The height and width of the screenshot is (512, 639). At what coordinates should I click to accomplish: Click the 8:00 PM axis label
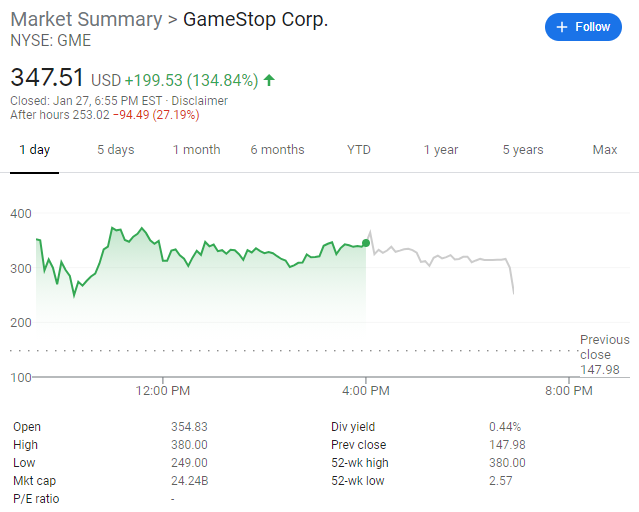(569, 391)
